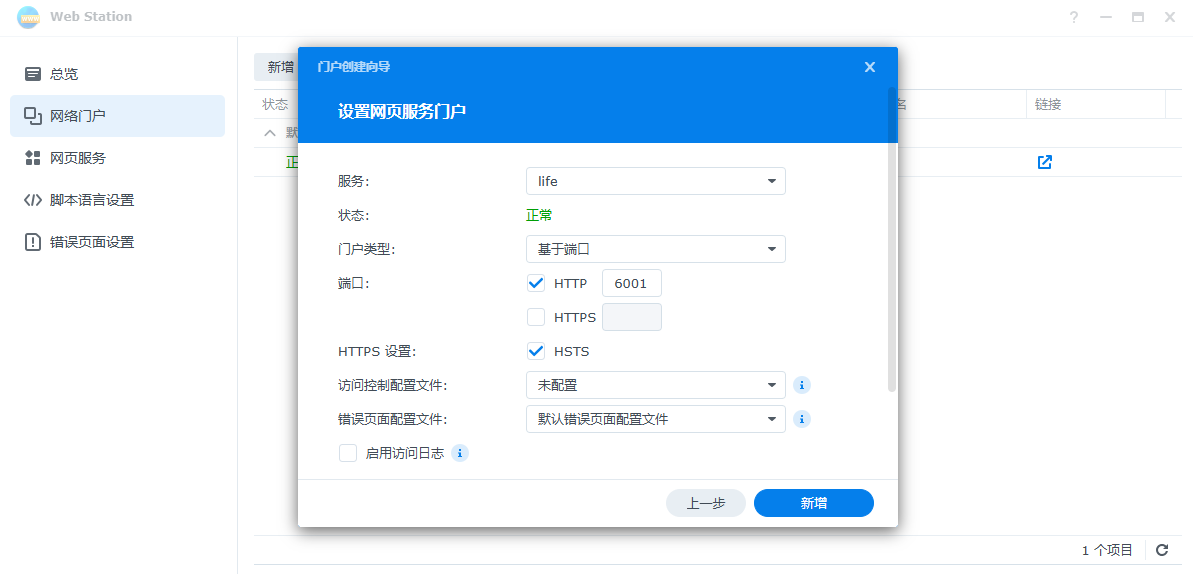
Task: Uncheck the HTTP port checkbox
Action: [x=536, y=283]
